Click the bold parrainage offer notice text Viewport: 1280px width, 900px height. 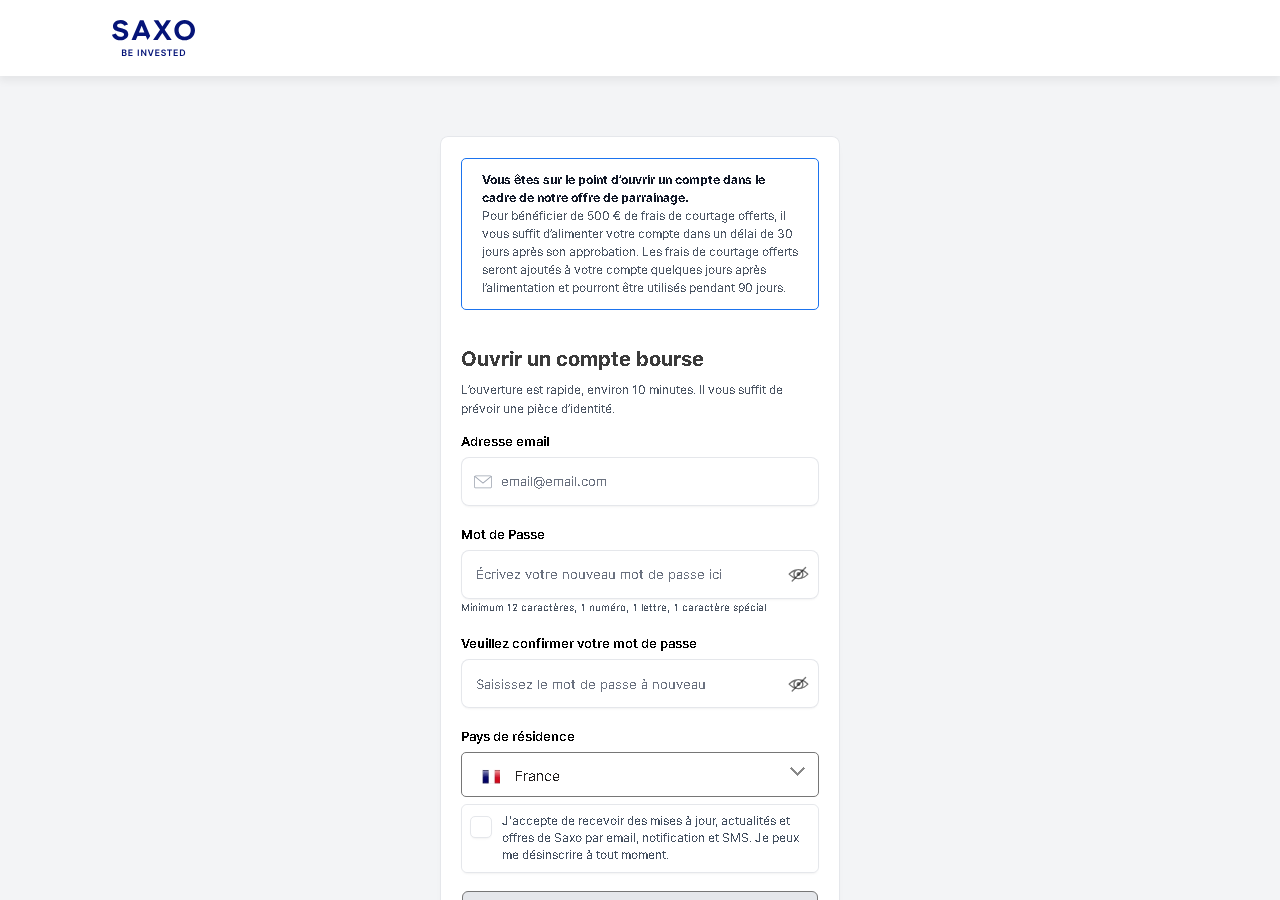click(624, 188)
